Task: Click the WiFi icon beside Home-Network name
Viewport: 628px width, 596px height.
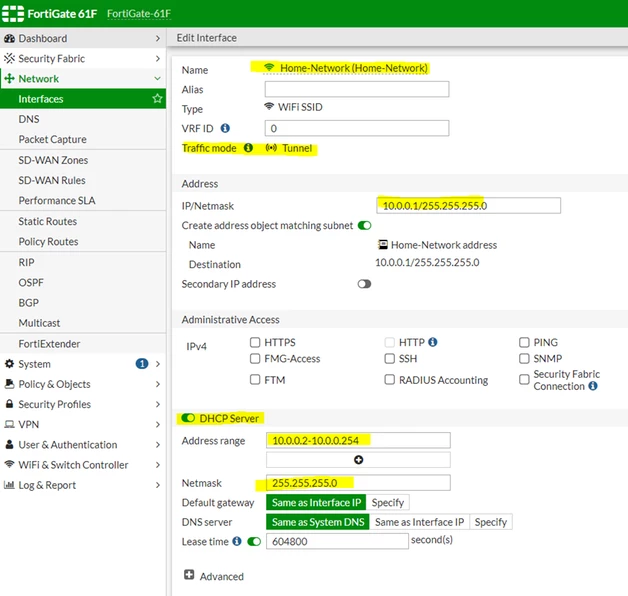Action: tap(269, 67)
